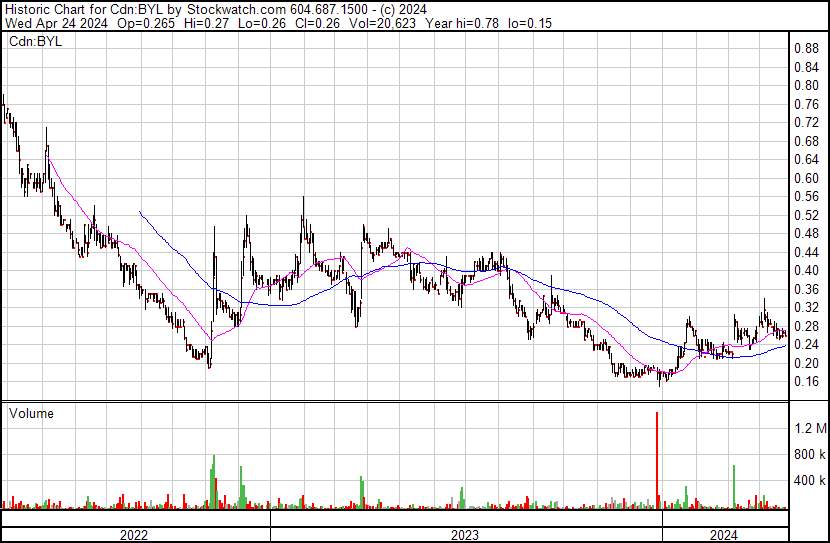Click the Volume panel label
This screenshot has width=830, height=543.
click(x=31, y=413)
